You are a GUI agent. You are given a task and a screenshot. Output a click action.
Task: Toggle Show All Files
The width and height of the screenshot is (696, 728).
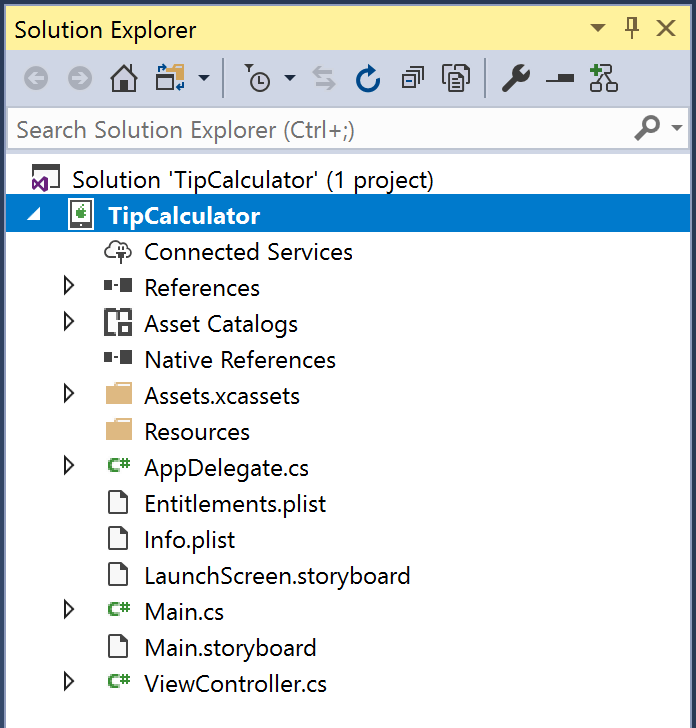(x=456, y=78)
